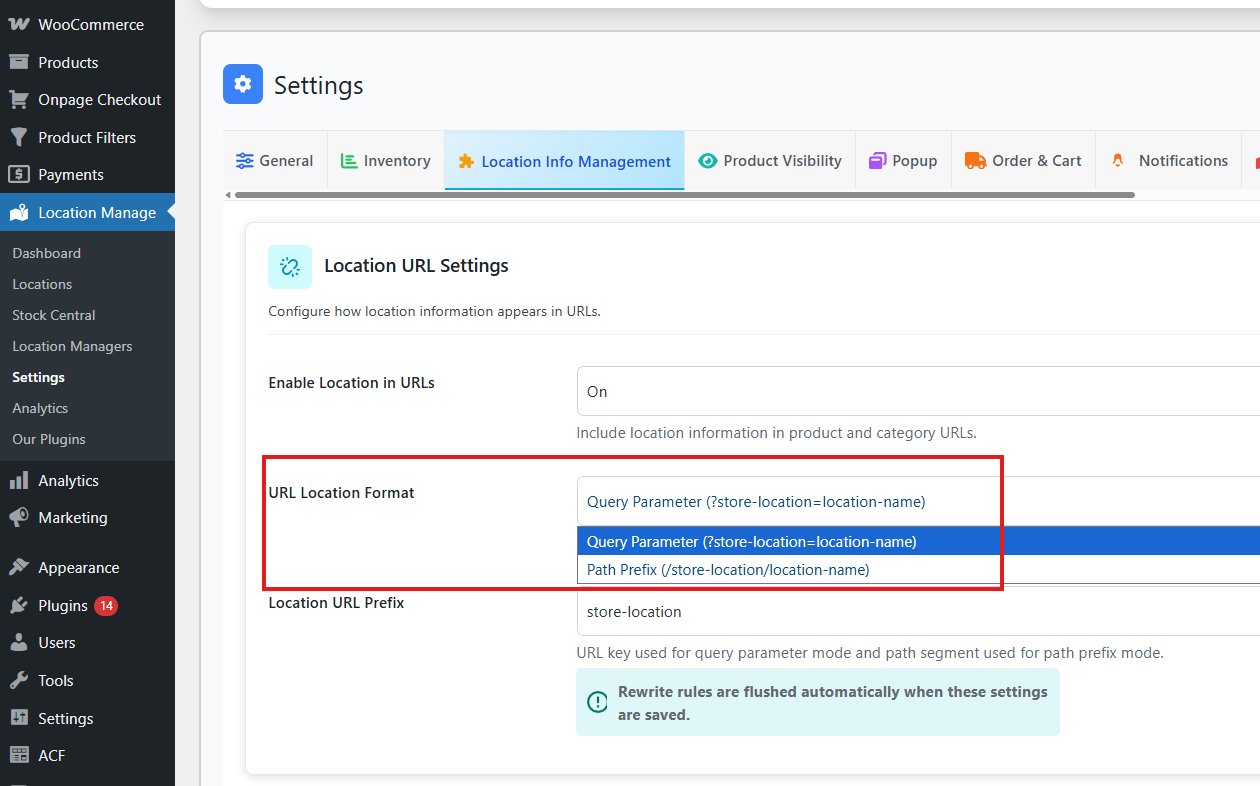Open the Payments menu
The width and height of the screenshot is (1260, 786).
pyautogui.click(x=87, y=174)
